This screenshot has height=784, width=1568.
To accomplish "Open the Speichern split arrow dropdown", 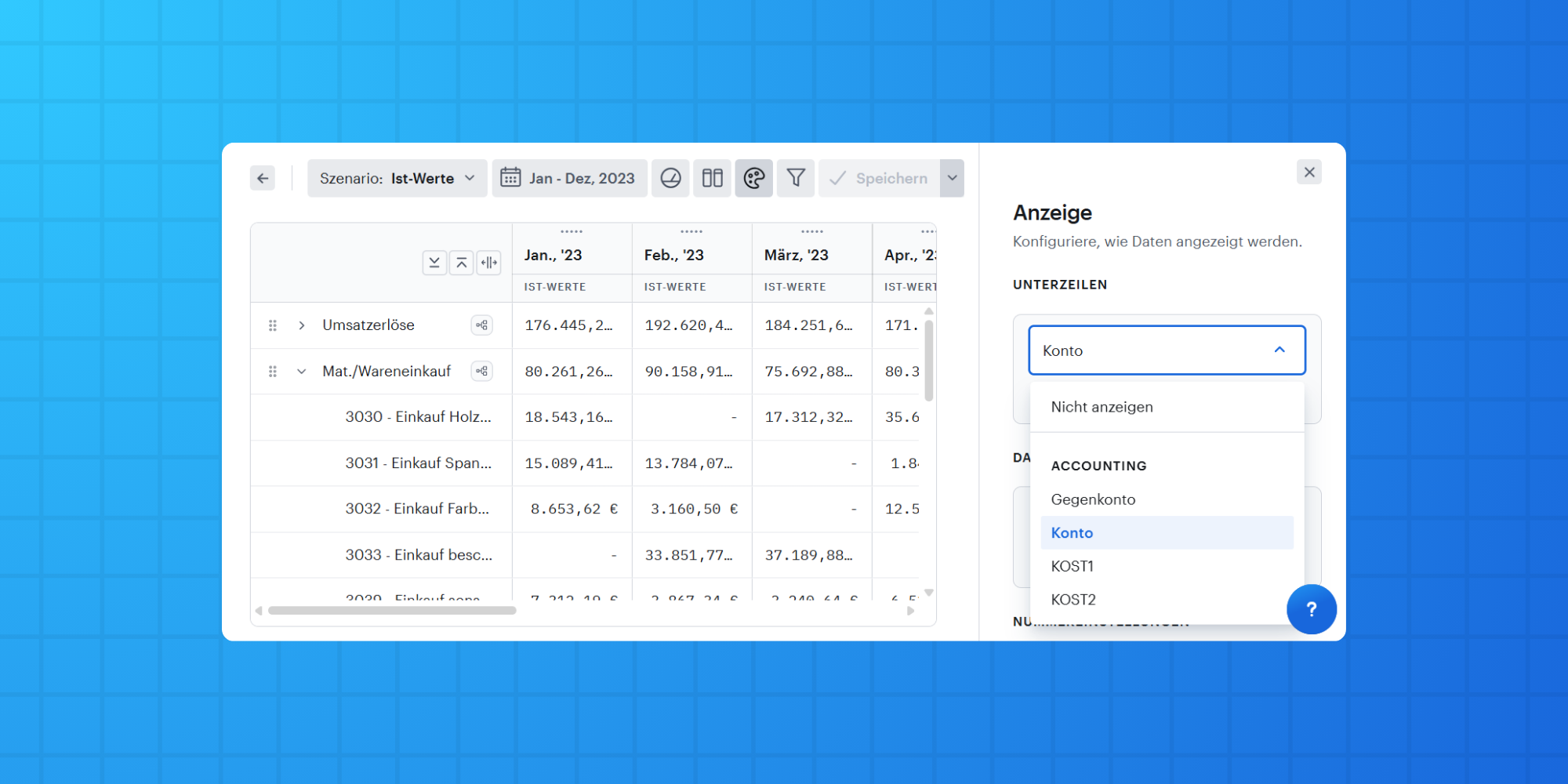I will tap(952, 178).
